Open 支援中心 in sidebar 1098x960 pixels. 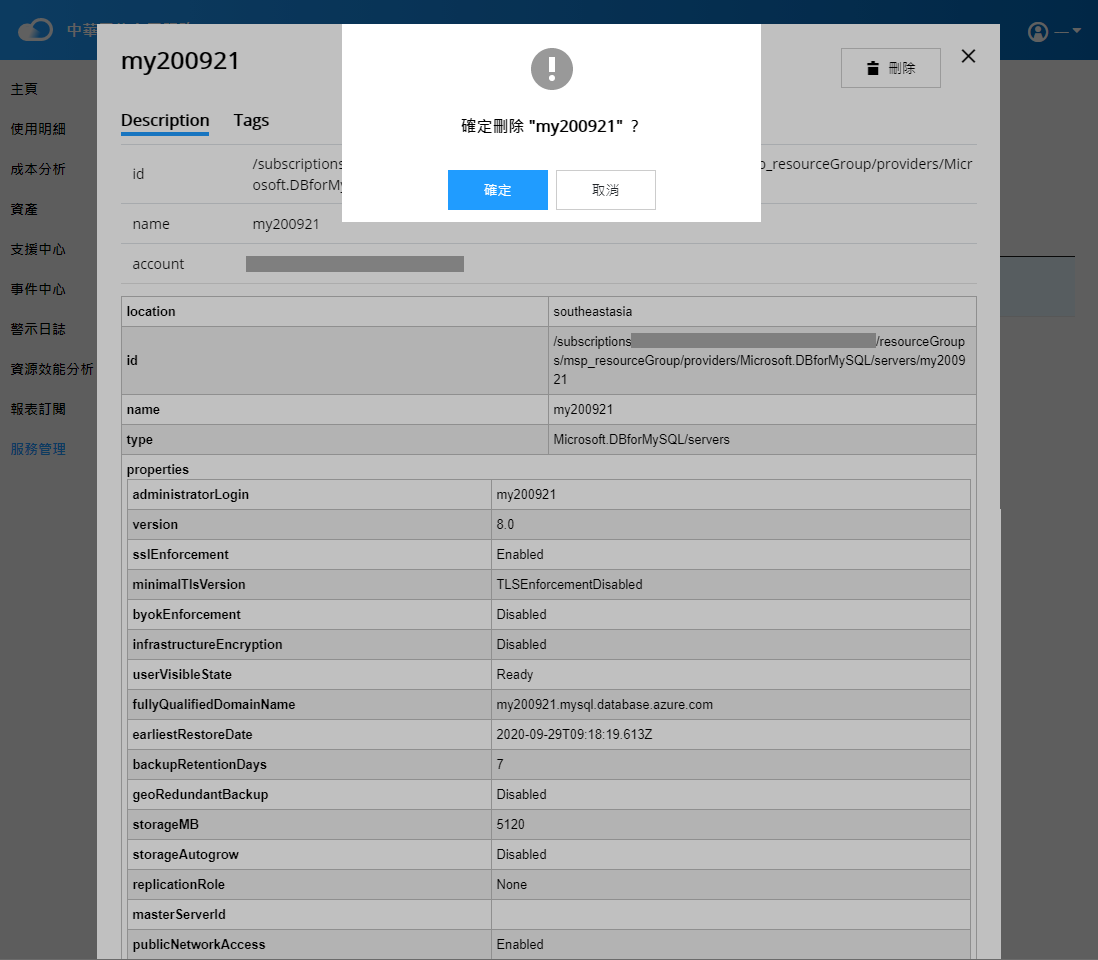[x=38, y=249]
